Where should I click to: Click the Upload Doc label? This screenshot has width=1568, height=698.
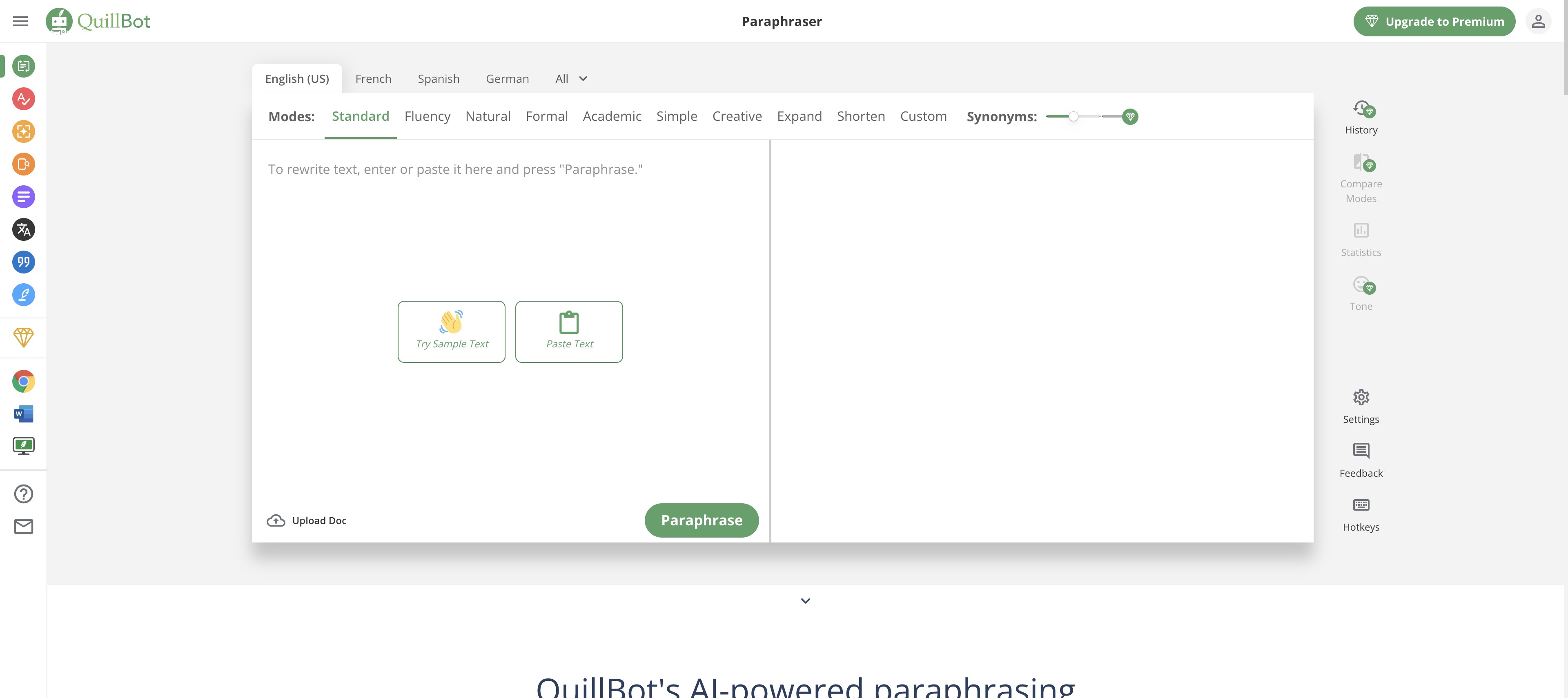pyautogui.click(x=319, y=520)
